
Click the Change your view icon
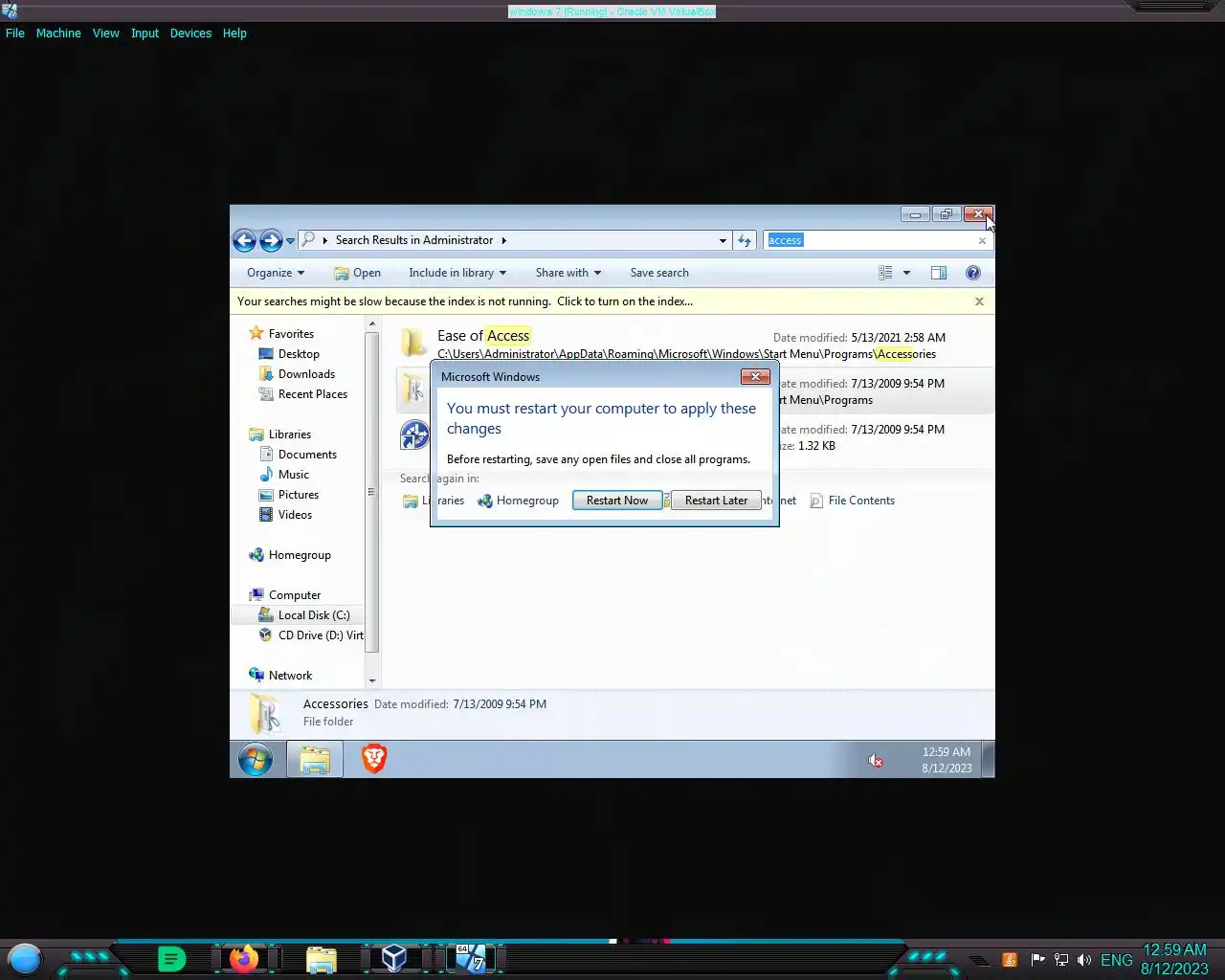click(885, 273)
